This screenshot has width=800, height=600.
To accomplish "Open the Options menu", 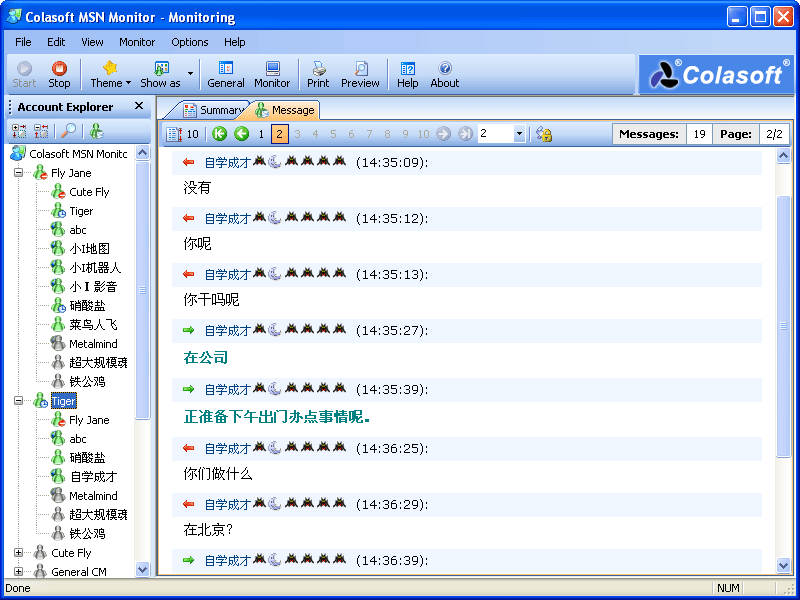I will click(x=189, y=42).
